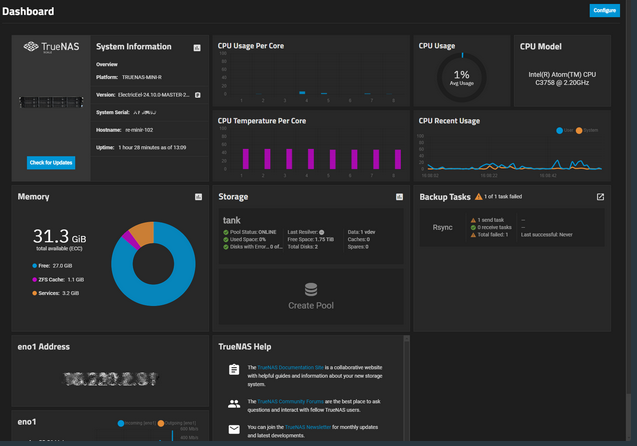The image size is (637, 446).
Task: Toggle System series in CPU Recent Usage legend
Action: (x=588, y=130)
